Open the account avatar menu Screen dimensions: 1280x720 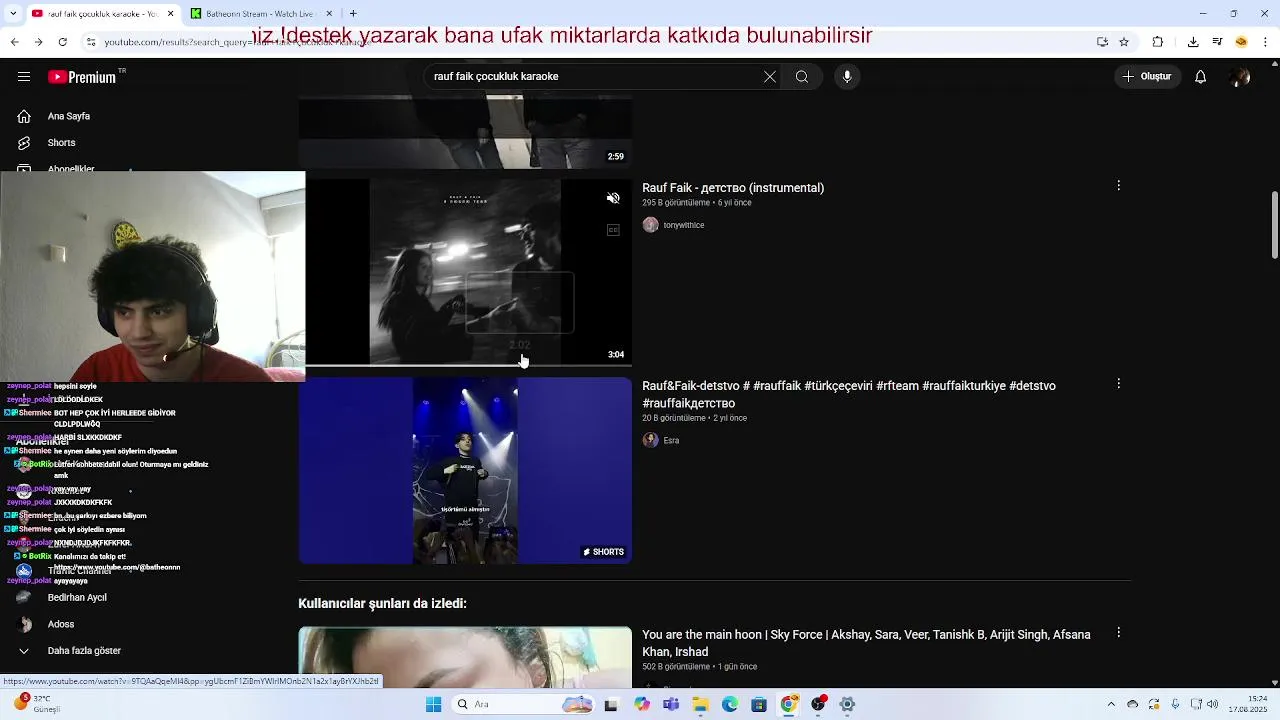(1241, 77)
